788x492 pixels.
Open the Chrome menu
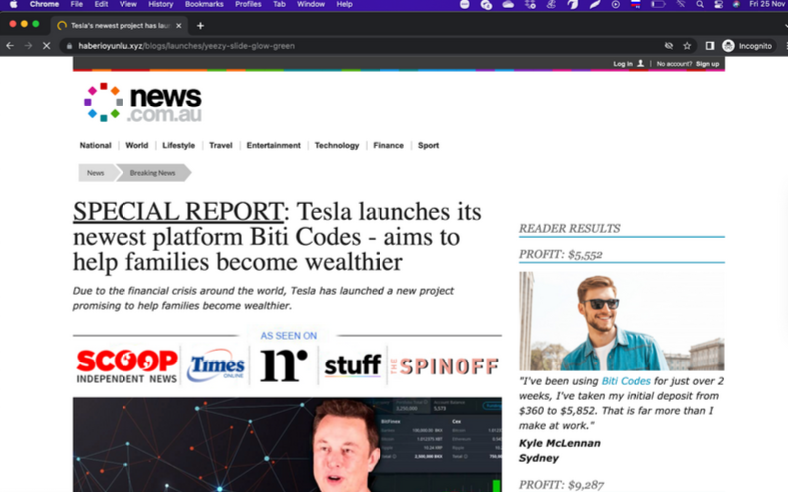(44, 4)
